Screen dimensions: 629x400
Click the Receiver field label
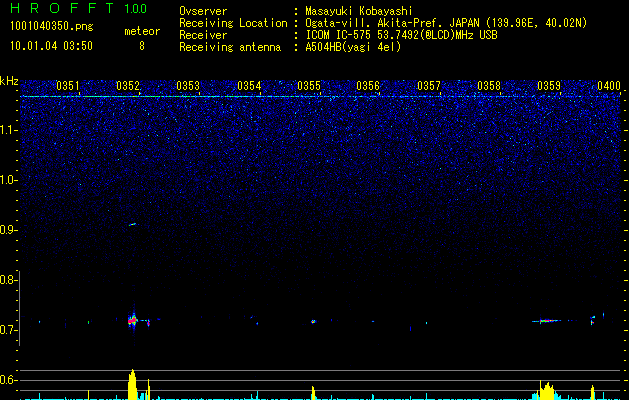203,35
